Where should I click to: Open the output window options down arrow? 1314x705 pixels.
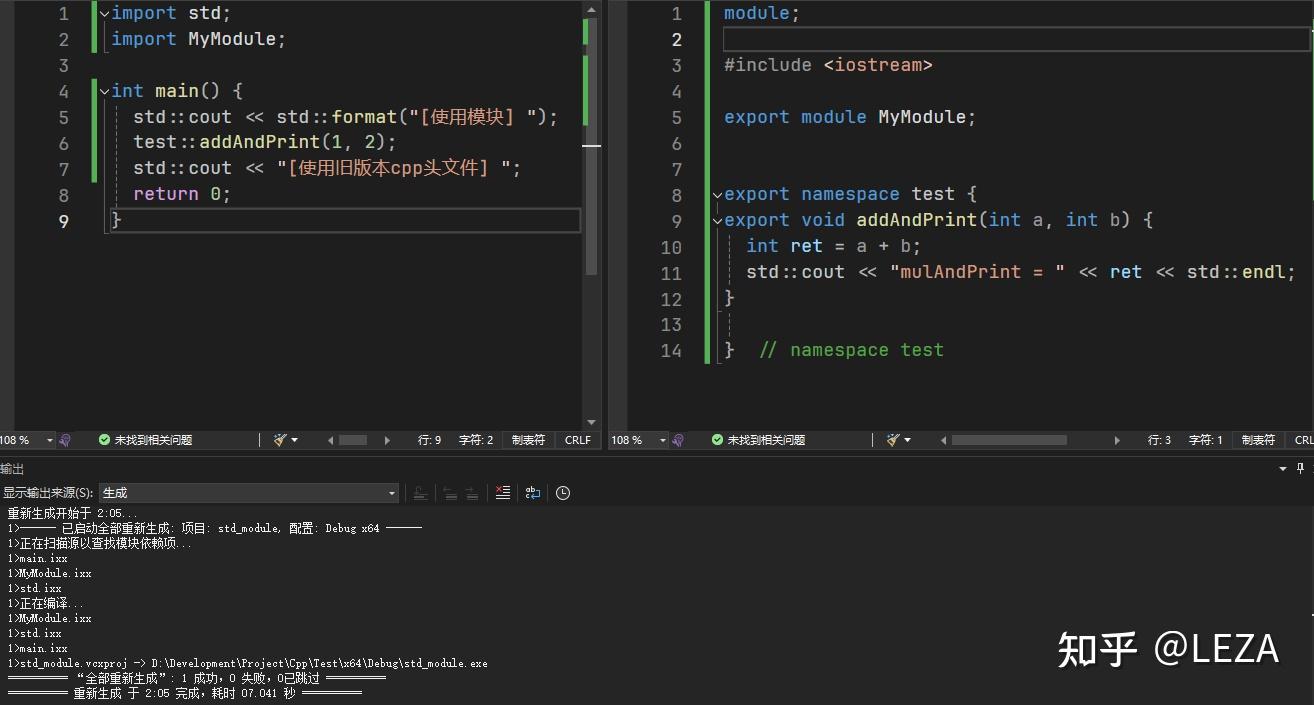[1282, 468]
